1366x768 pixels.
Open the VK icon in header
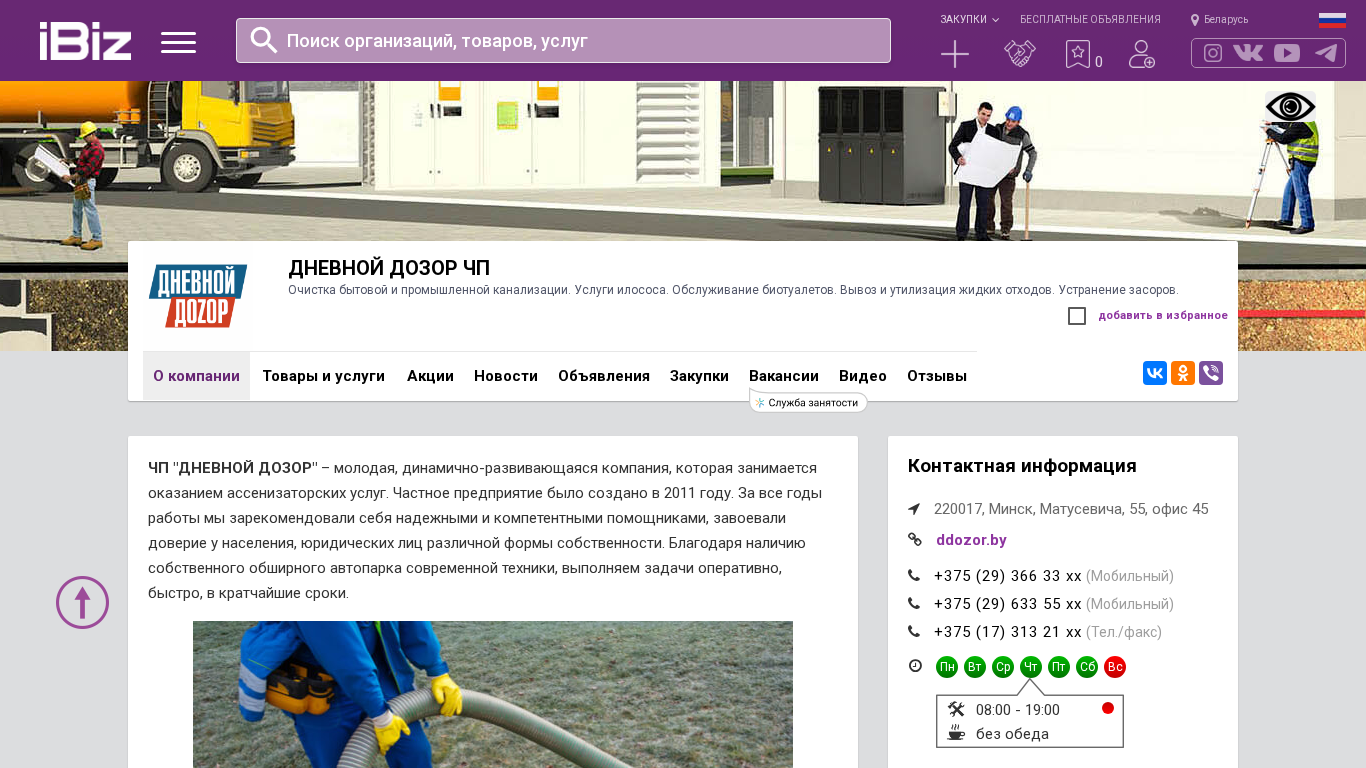(1248, 53)
